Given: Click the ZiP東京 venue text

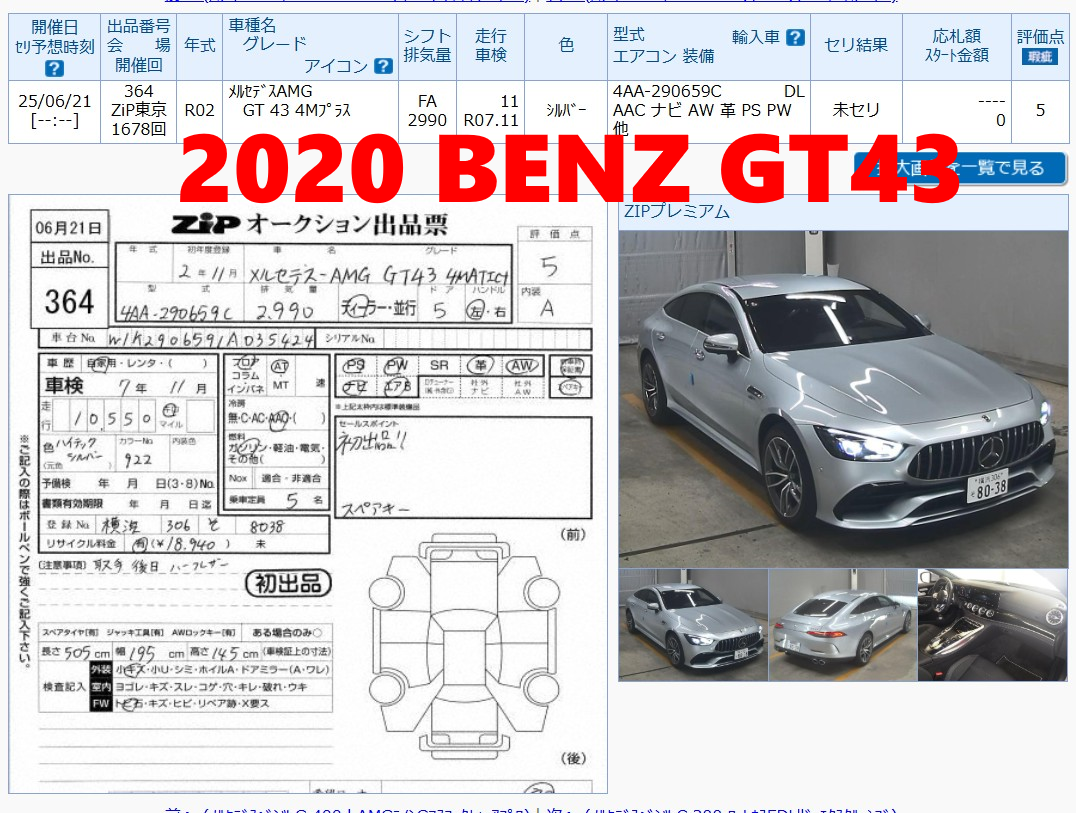Looking at the screenshot, I should (x=139, y=110).
